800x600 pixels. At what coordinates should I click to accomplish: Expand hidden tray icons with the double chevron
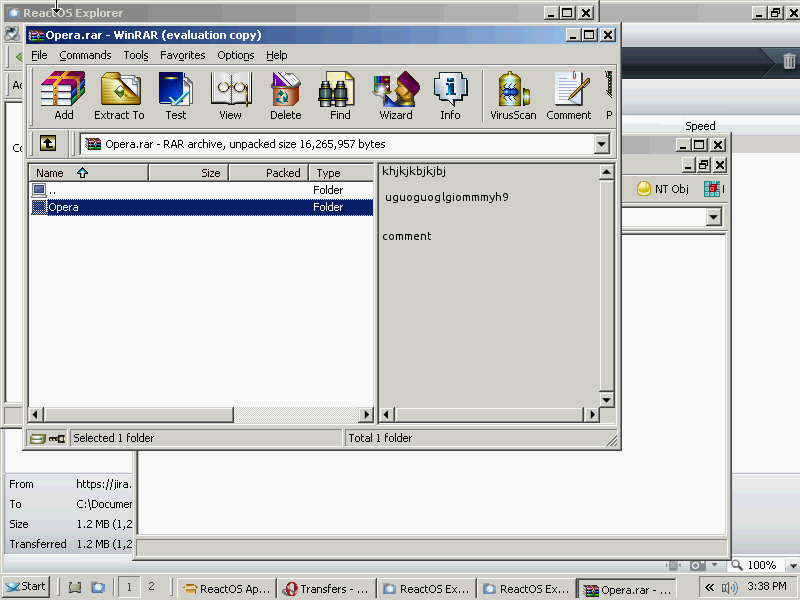point(709,587)
